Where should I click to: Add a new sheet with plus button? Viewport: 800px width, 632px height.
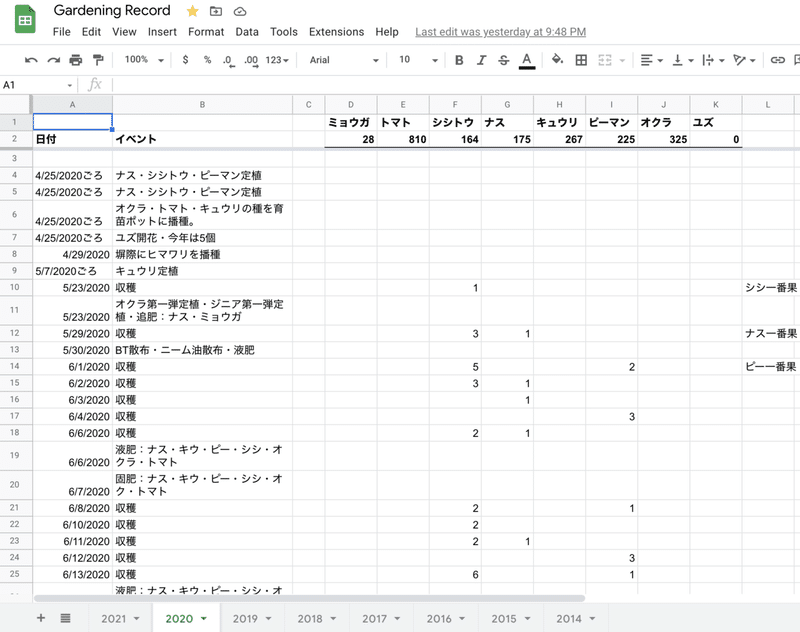(41, 618)
